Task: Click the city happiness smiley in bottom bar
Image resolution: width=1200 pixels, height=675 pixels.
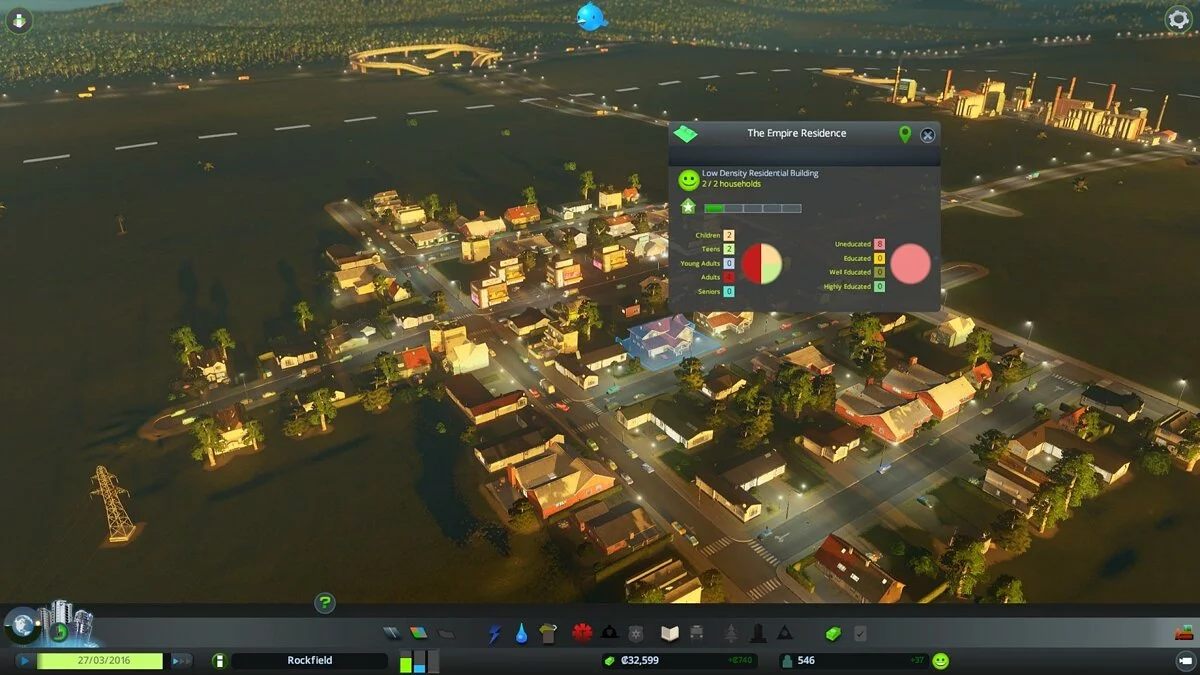Action: (940, 661)
